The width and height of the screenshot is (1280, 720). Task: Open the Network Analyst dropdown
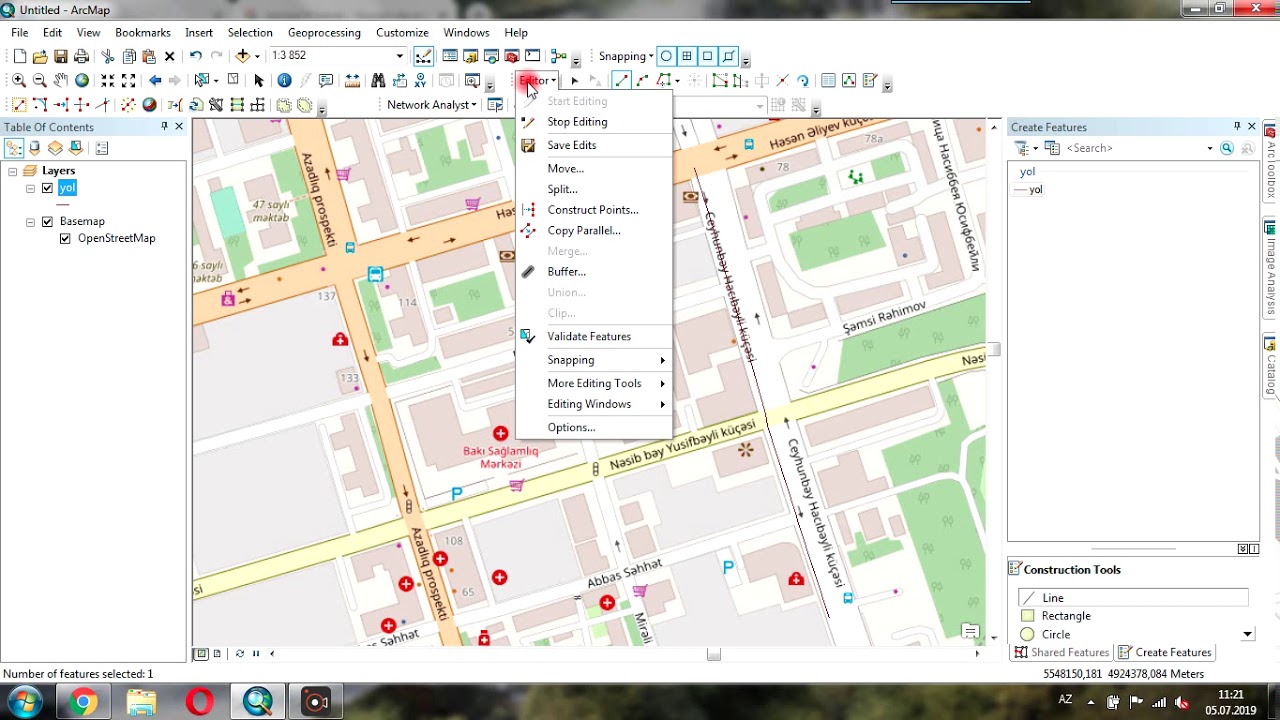pyautogui.click(x=431, y=105)
